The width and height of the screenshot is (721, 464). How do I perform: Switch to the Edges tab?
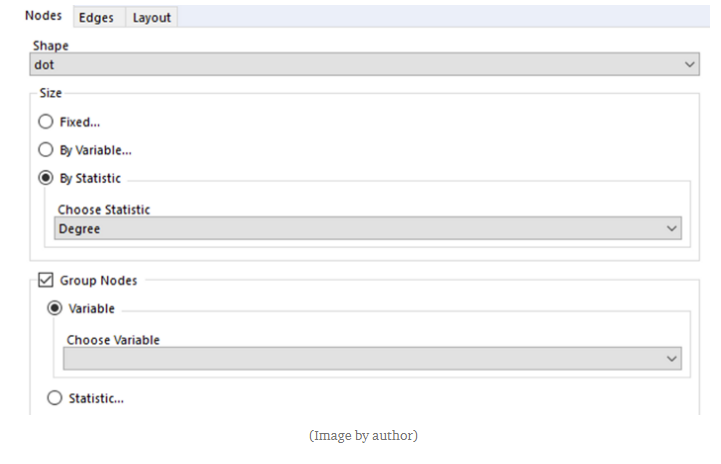96,17
